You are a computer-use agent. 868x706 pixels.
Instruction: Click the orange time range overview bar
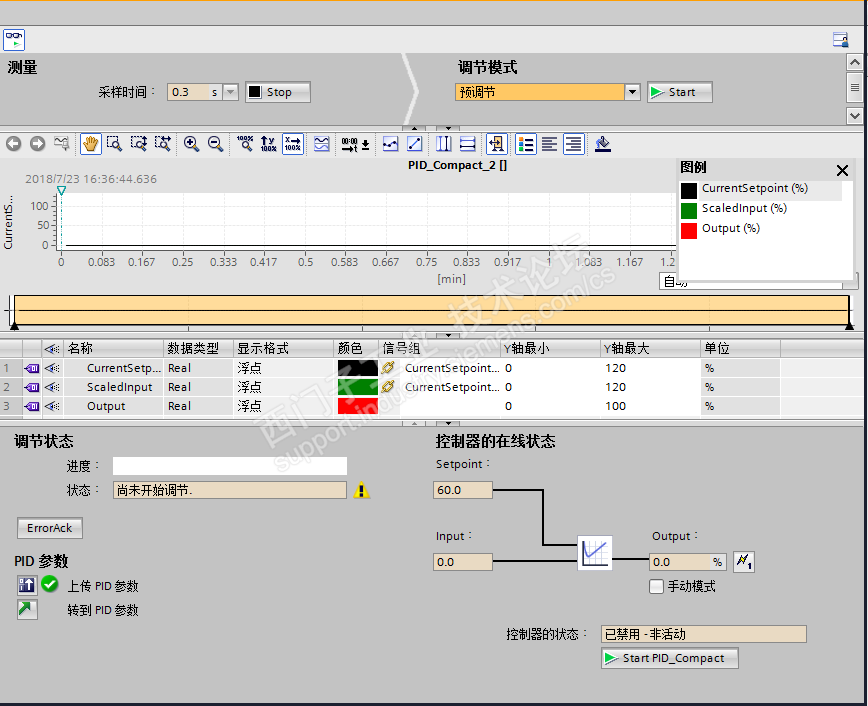click(431, 310)
